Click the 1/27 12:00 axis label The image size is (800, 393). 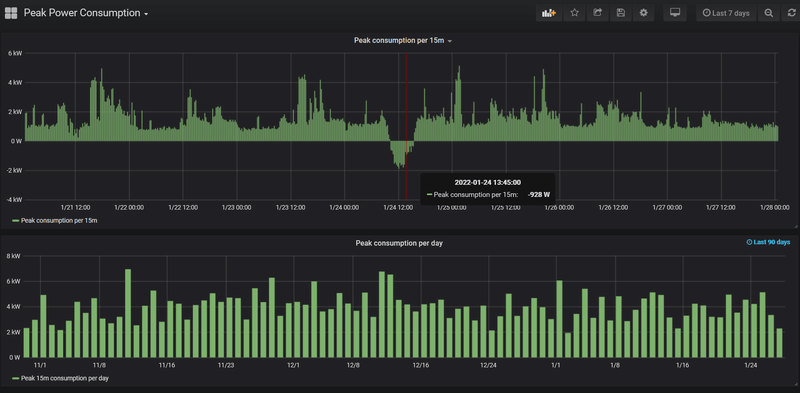721,208
